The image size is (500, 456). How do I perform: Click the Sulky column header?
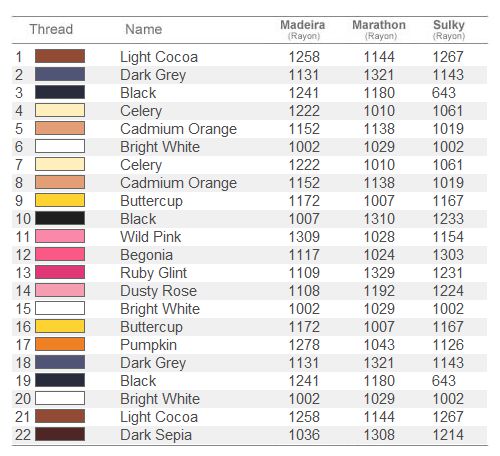[x=449, y=29]
